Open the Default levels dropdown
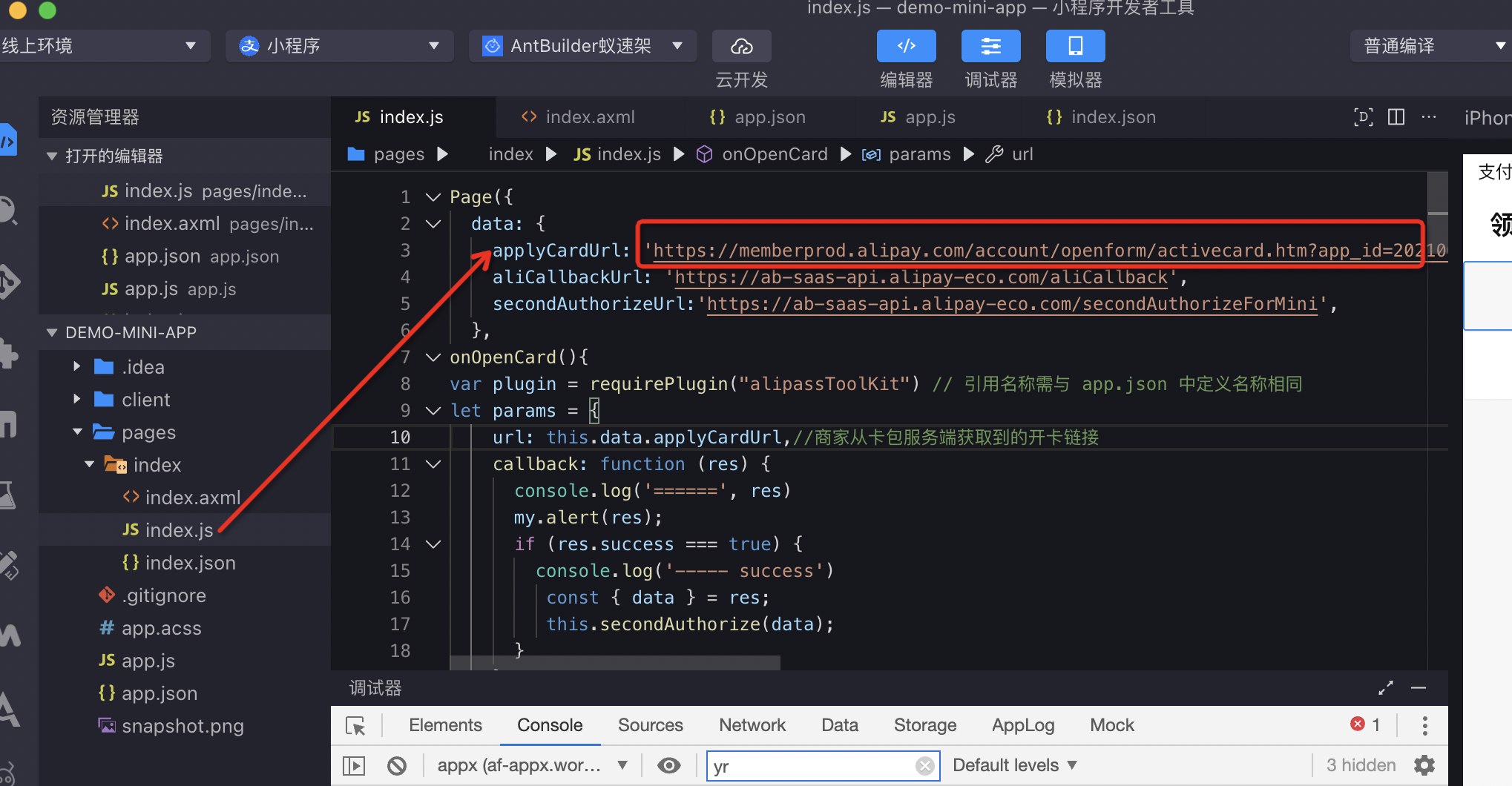Image resolution: width=1512 pixels, height=786 pixels. [1014, 765]
